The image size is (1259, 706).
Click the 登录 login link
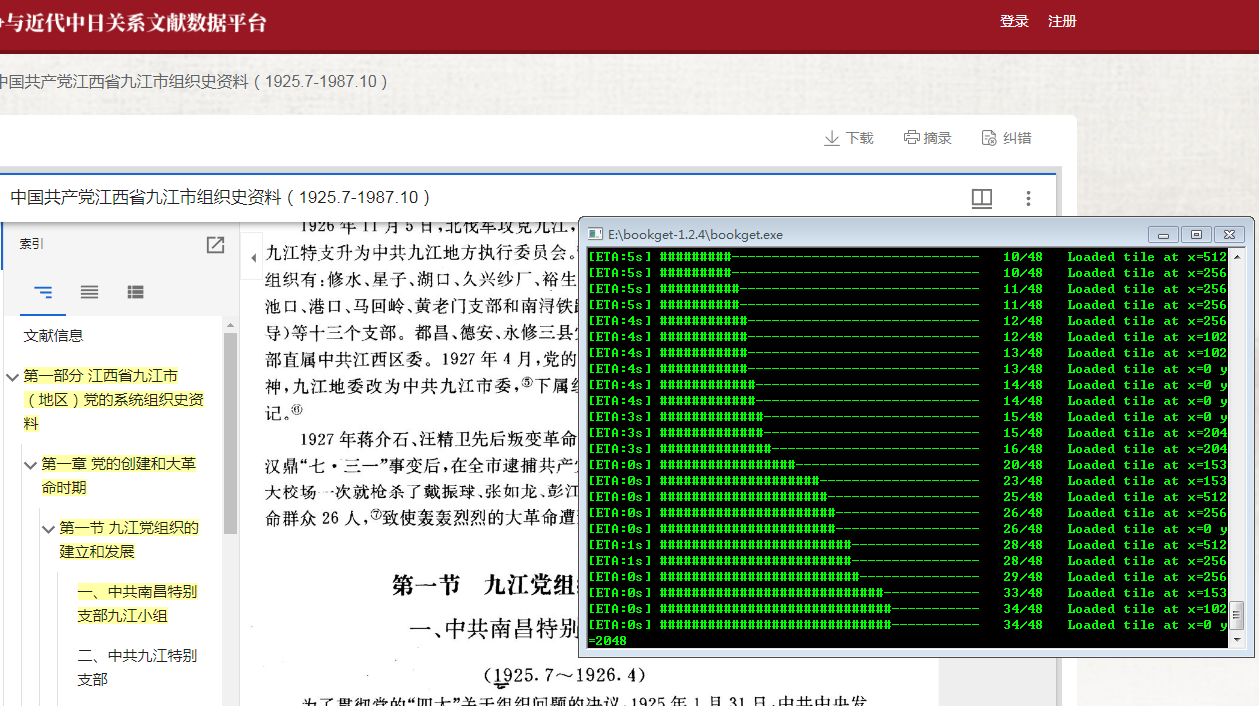click(1014, 21)
